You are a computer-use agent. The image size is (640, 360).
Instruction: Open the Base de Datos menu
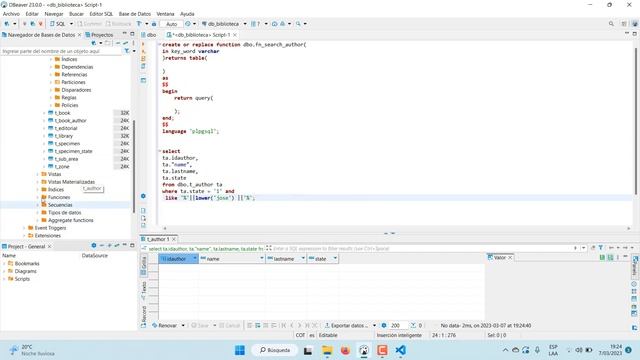135,14
